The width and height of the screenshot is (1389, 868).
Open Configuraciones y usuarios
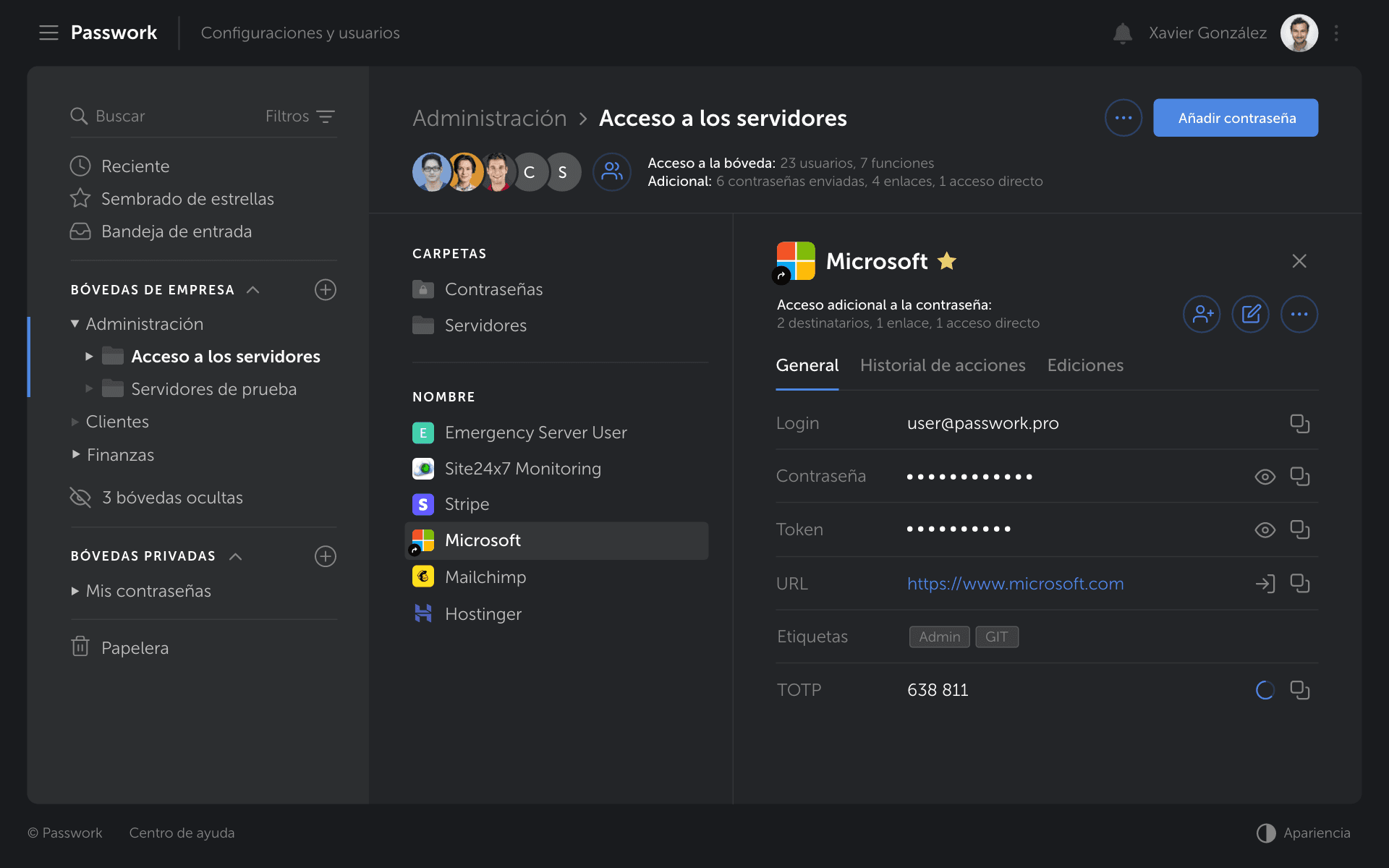point(300,33)
